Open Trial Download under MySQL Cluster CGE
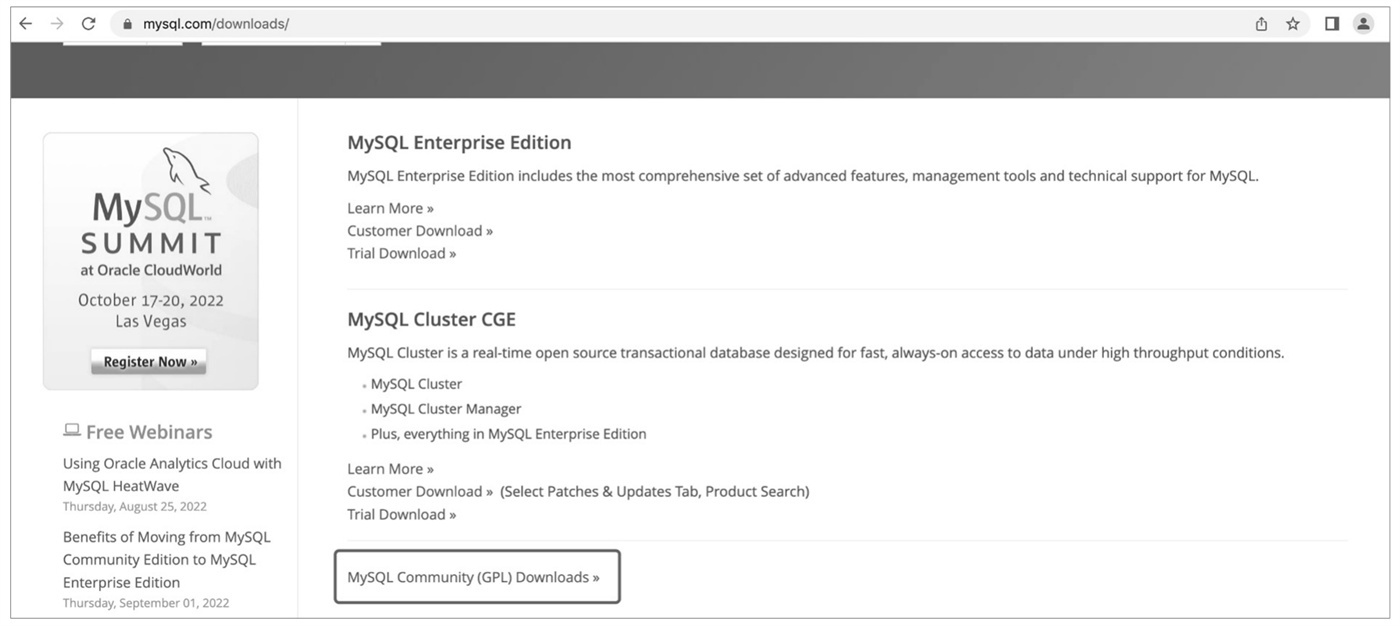Viewport: 1400px width, 626px height. (401, 515)
